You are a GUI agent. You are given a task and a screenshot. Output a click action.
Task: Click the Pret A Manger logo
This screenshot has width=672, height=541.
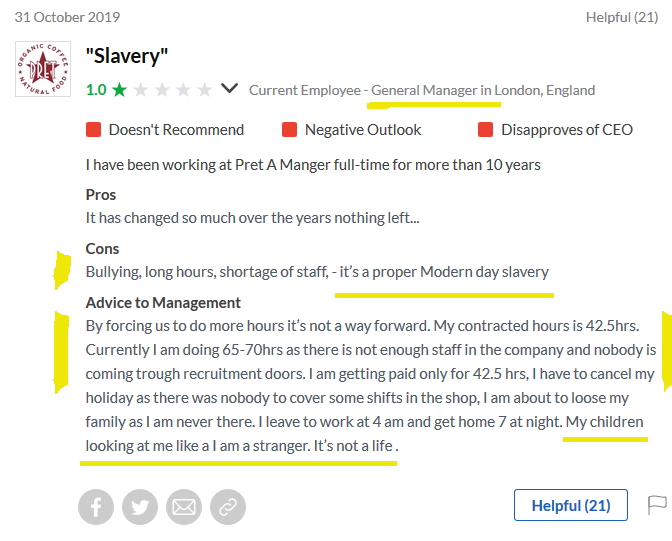point(43,69)
